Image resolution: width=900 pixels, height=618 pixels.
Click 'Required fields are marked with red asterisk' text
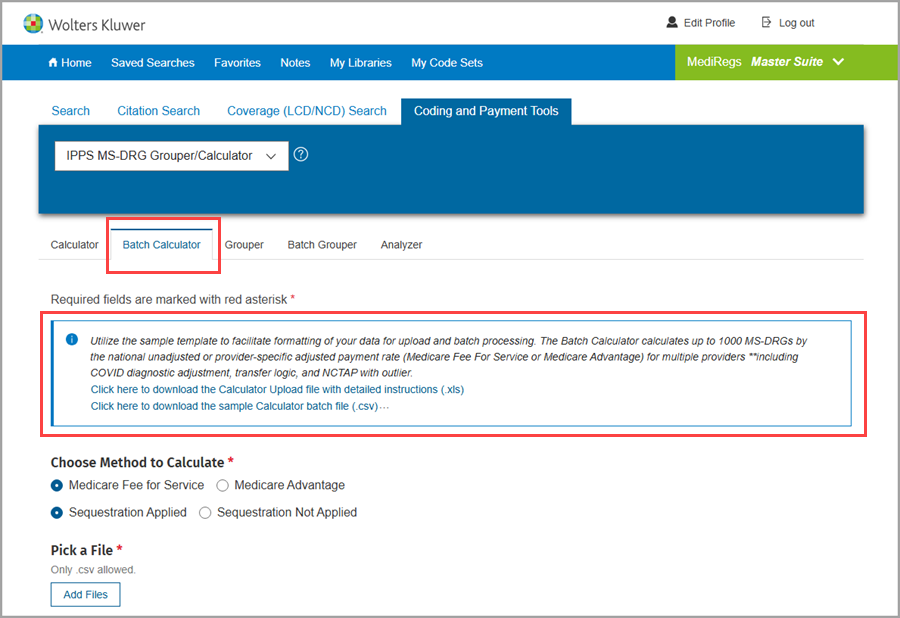[x=169, y=300]
